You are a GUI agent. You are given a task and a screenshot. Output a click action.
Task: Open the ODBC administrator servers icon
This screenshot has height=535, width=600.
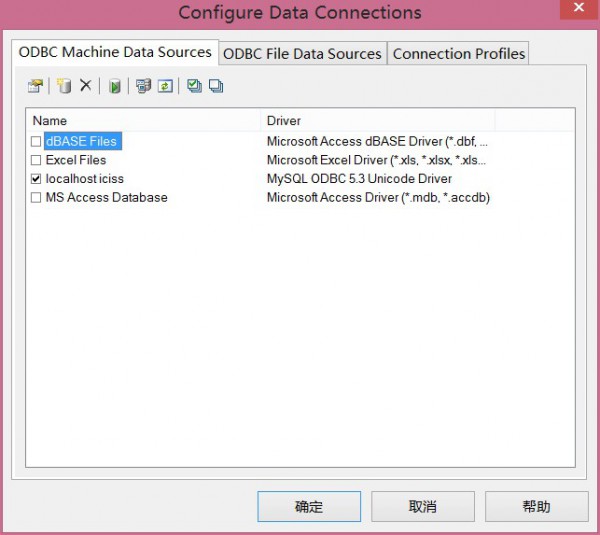click(143, 87)
